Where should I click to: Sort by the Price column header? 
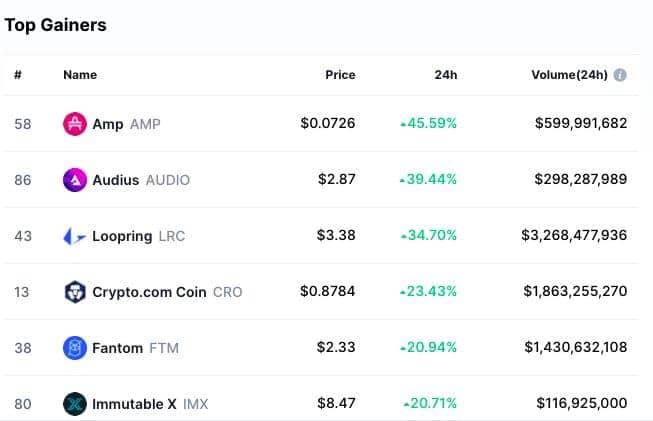coord(340,75)
